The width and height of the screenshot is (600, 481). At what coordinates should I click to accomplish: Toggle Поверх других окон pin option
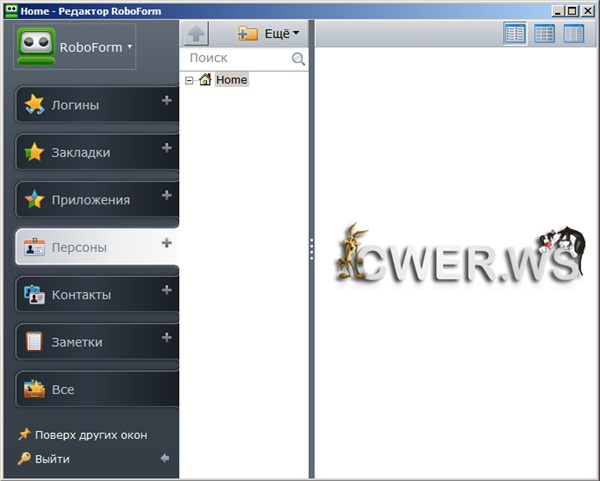(x=90, y=435)
